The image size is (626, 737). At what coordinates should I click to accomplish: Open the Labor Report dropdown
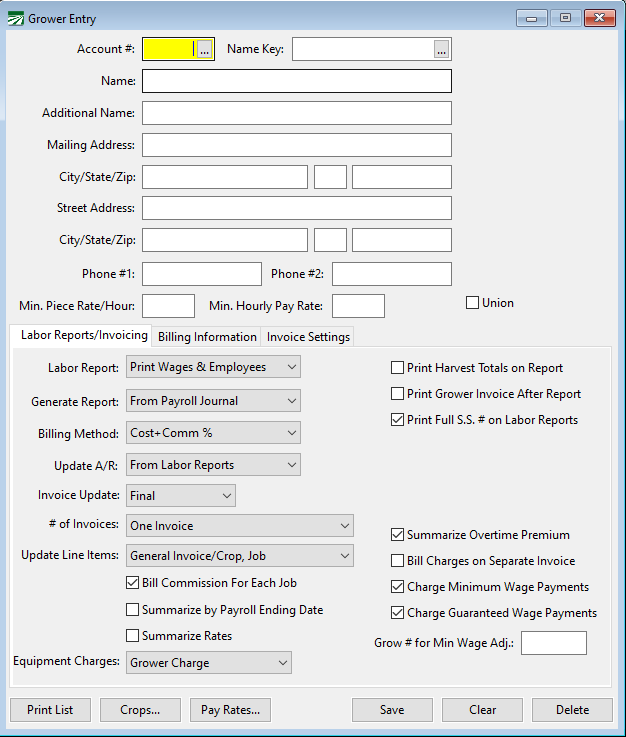tap(213, 367)
